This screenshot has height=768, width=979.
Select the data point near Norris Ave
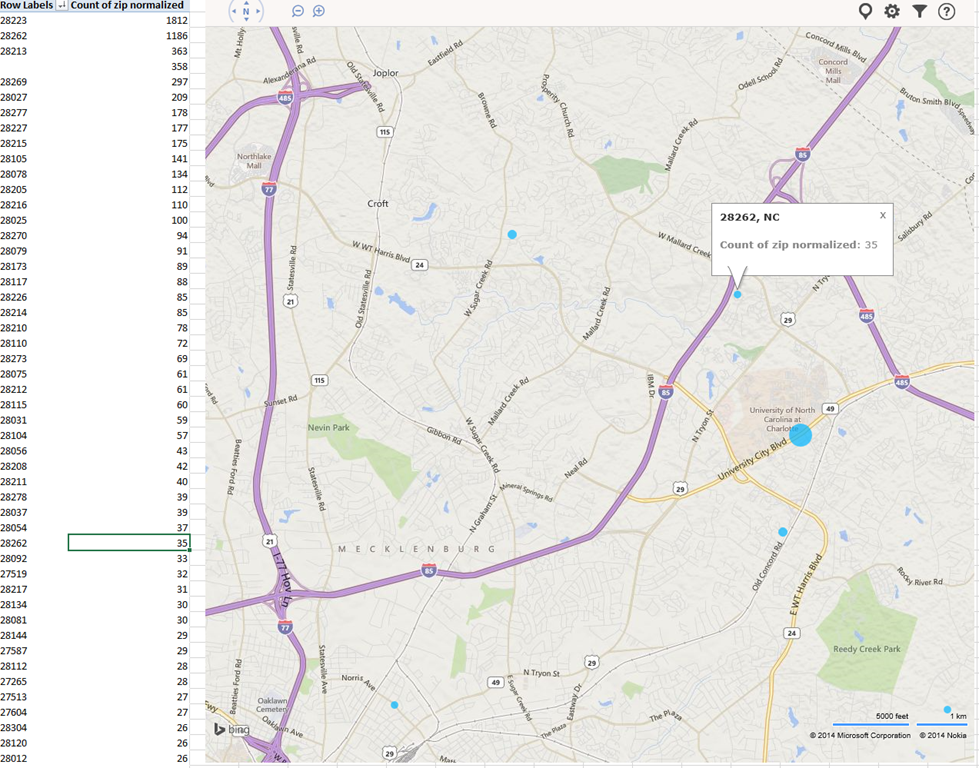click(x=394, y=705)
